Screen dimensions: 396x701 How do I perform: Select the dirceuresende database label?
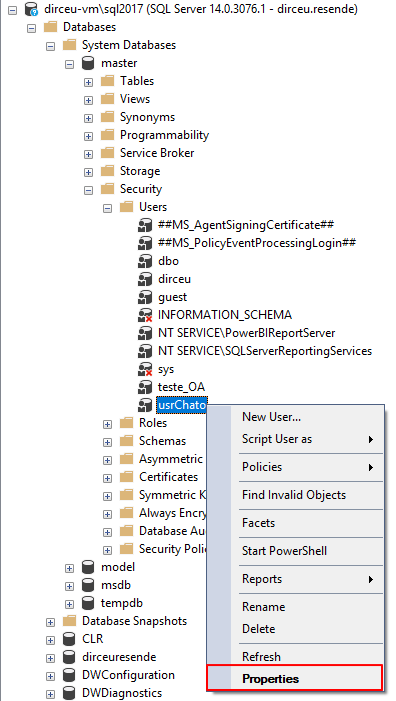pos(119,657)
